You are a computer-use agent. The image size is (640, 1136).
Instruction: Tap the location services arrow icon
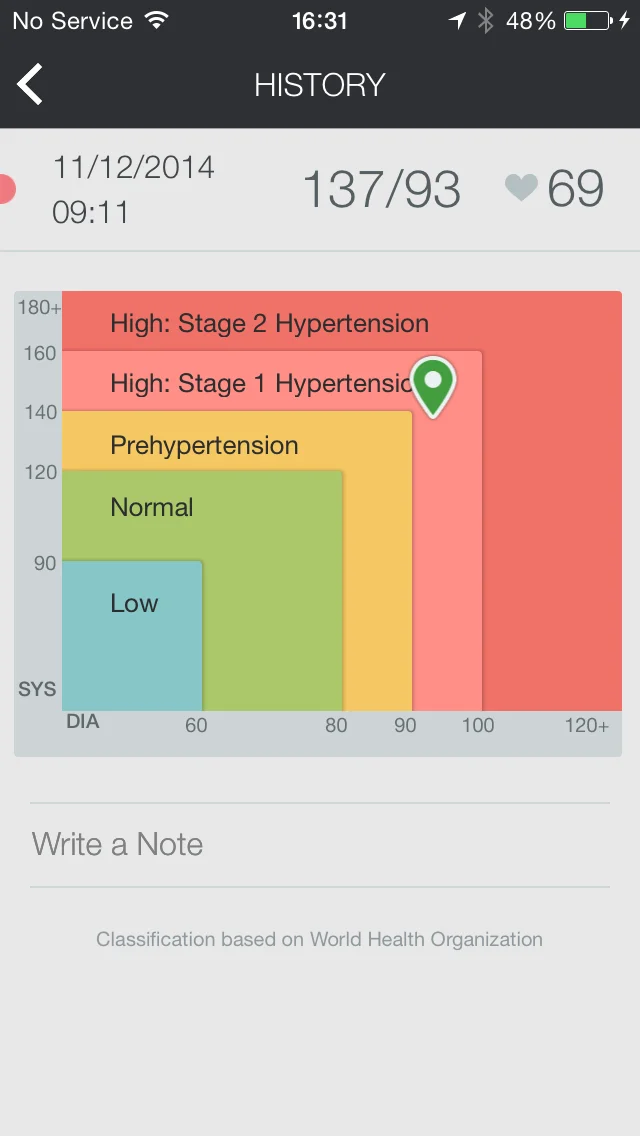tap(457, 21)
